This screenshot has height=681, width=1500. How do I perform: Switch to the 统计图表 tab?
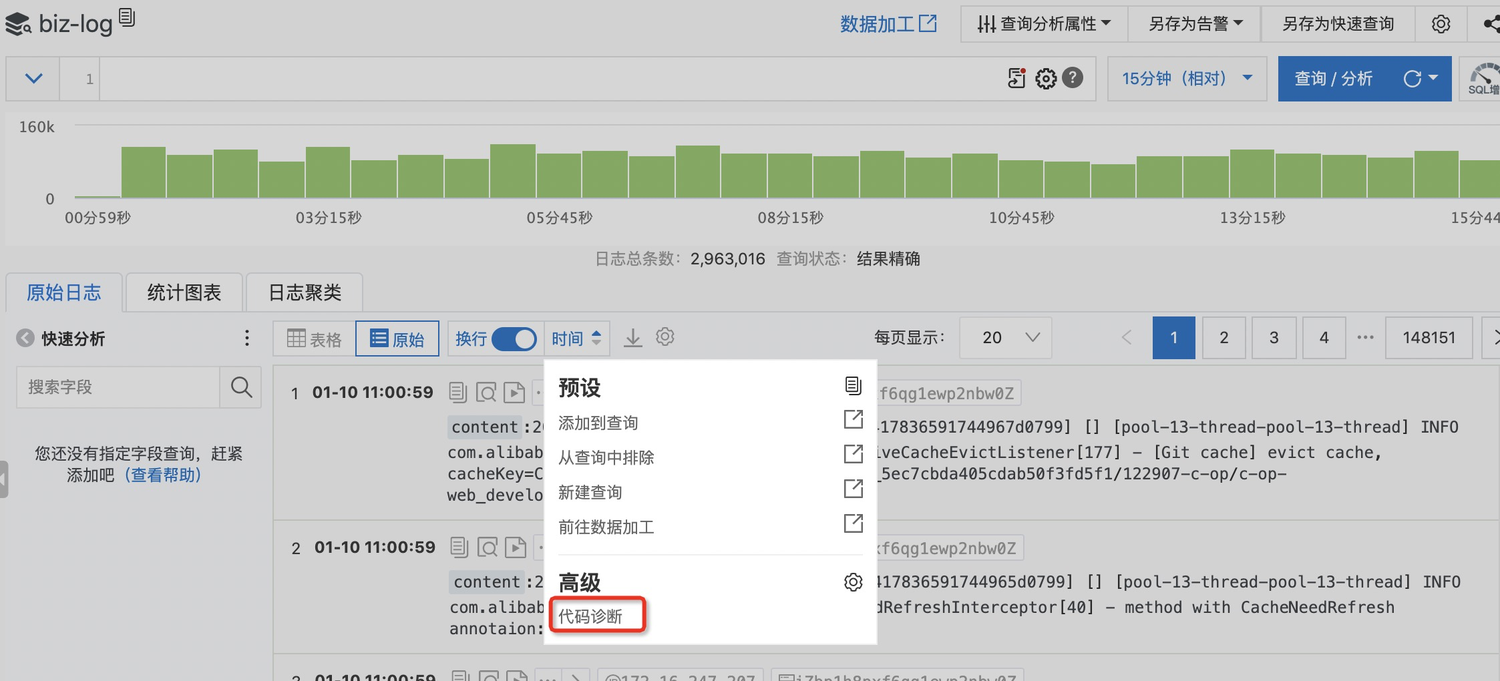point(184,292)
